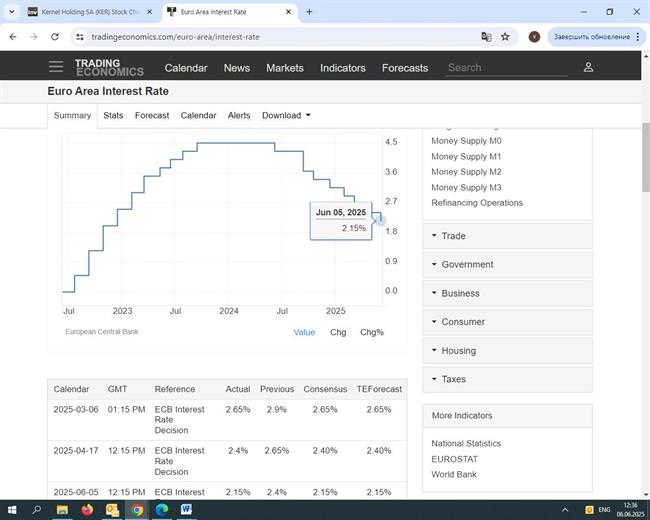Close the Euro Area Interest Rate tab
The width and height of the screenshot is (650, 520).
(x=288, y=12)
